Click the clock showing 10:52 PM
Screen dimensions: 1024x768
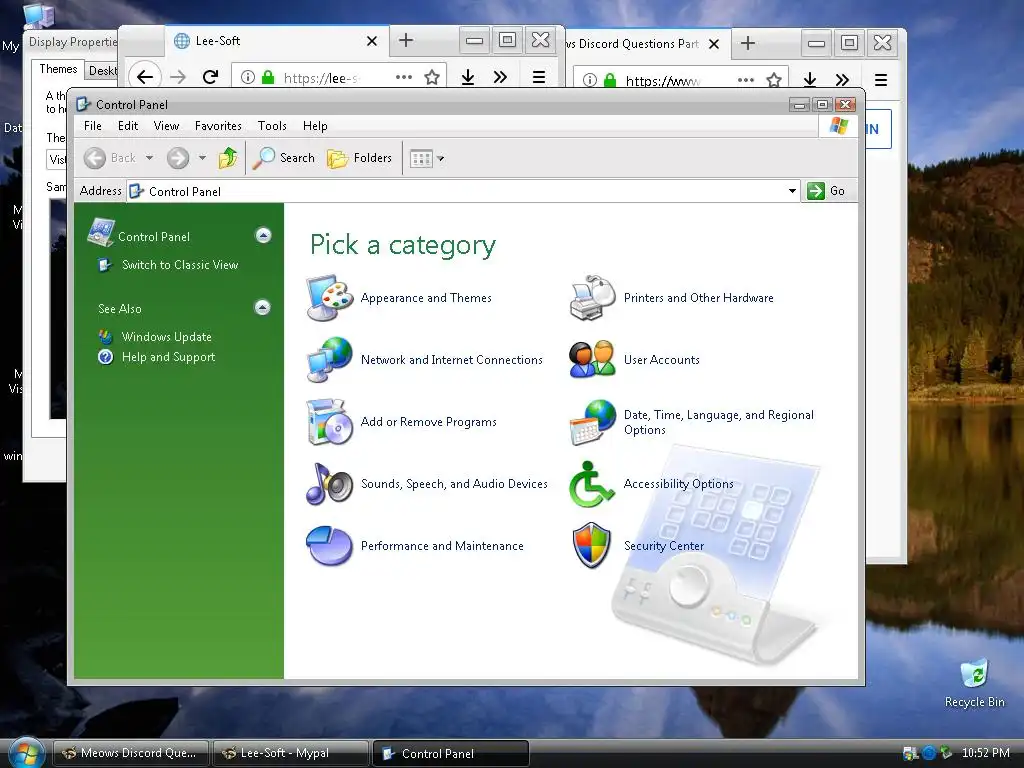[986, 753]
